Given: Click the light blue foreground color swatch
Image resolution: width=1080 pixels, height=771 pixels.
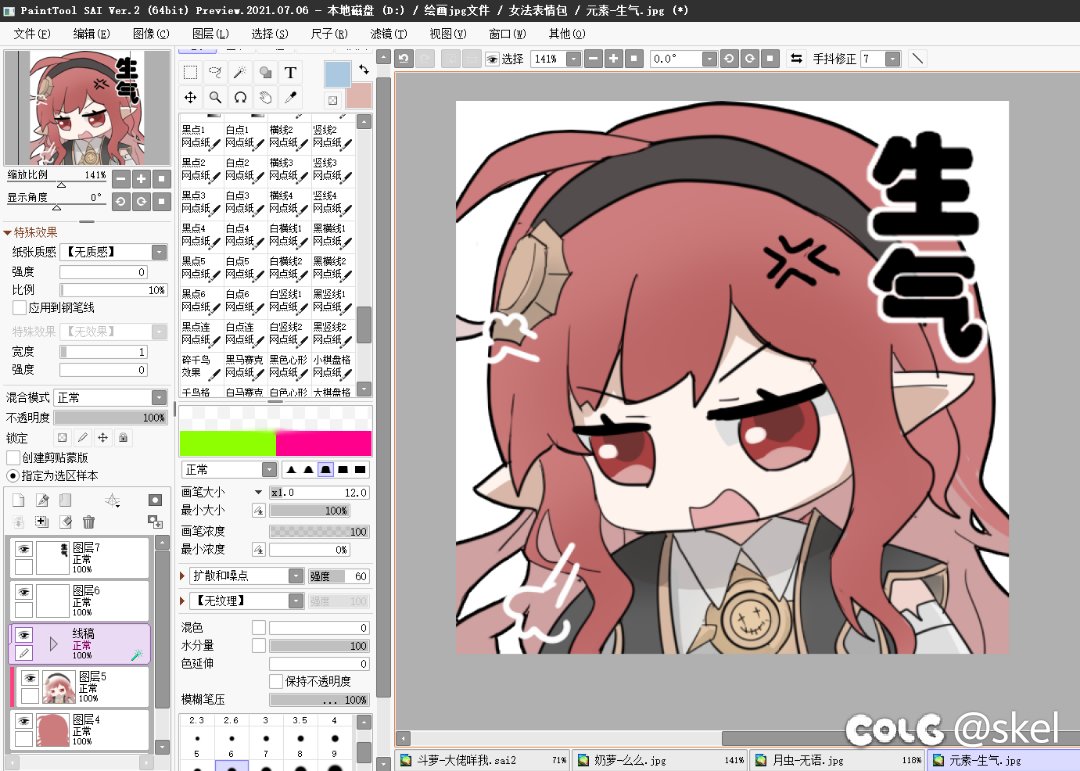Looking at the screenshot, I should [x=338, y=74].
